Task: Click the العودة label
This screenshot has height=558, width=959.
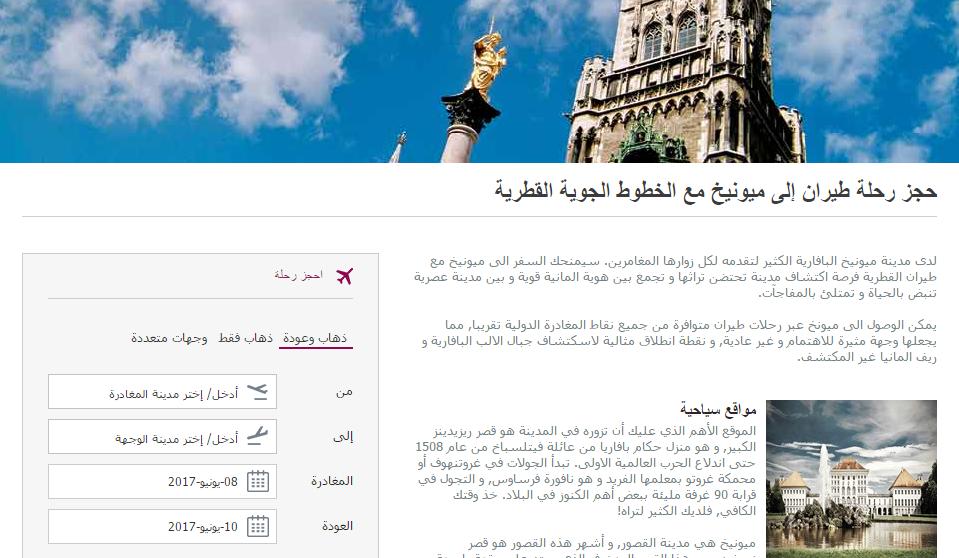Action: click(338, 526)
